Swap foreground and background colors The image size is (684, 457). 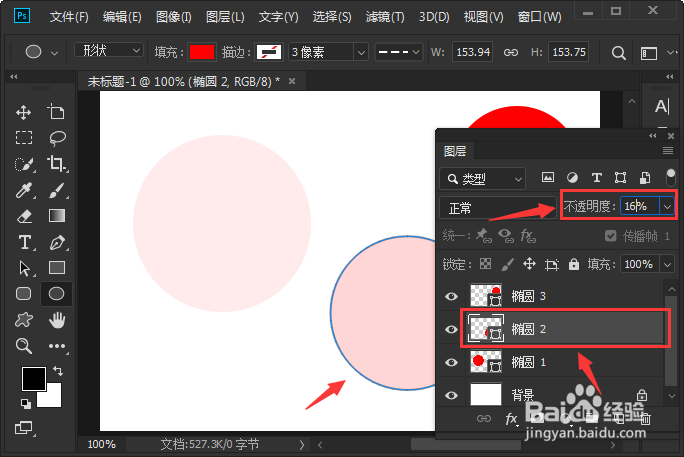(x=58, y=371)
